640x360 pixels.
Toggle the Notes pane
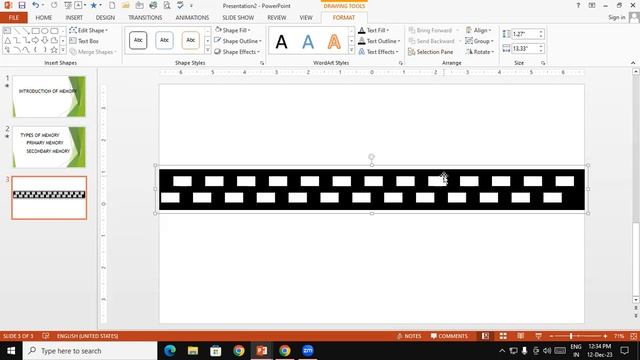point(409,336)
